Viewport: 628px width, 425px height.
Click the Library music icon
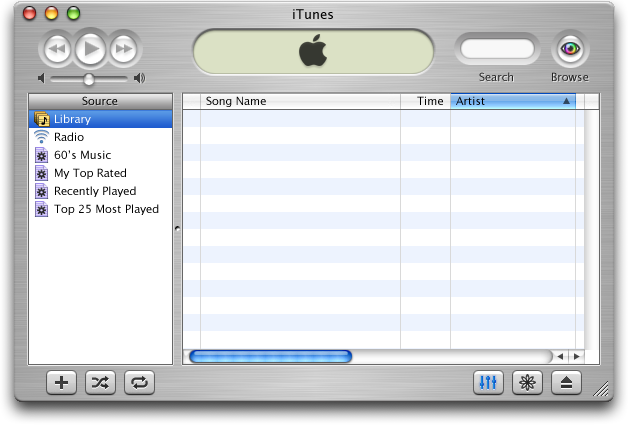pos(42,119)
